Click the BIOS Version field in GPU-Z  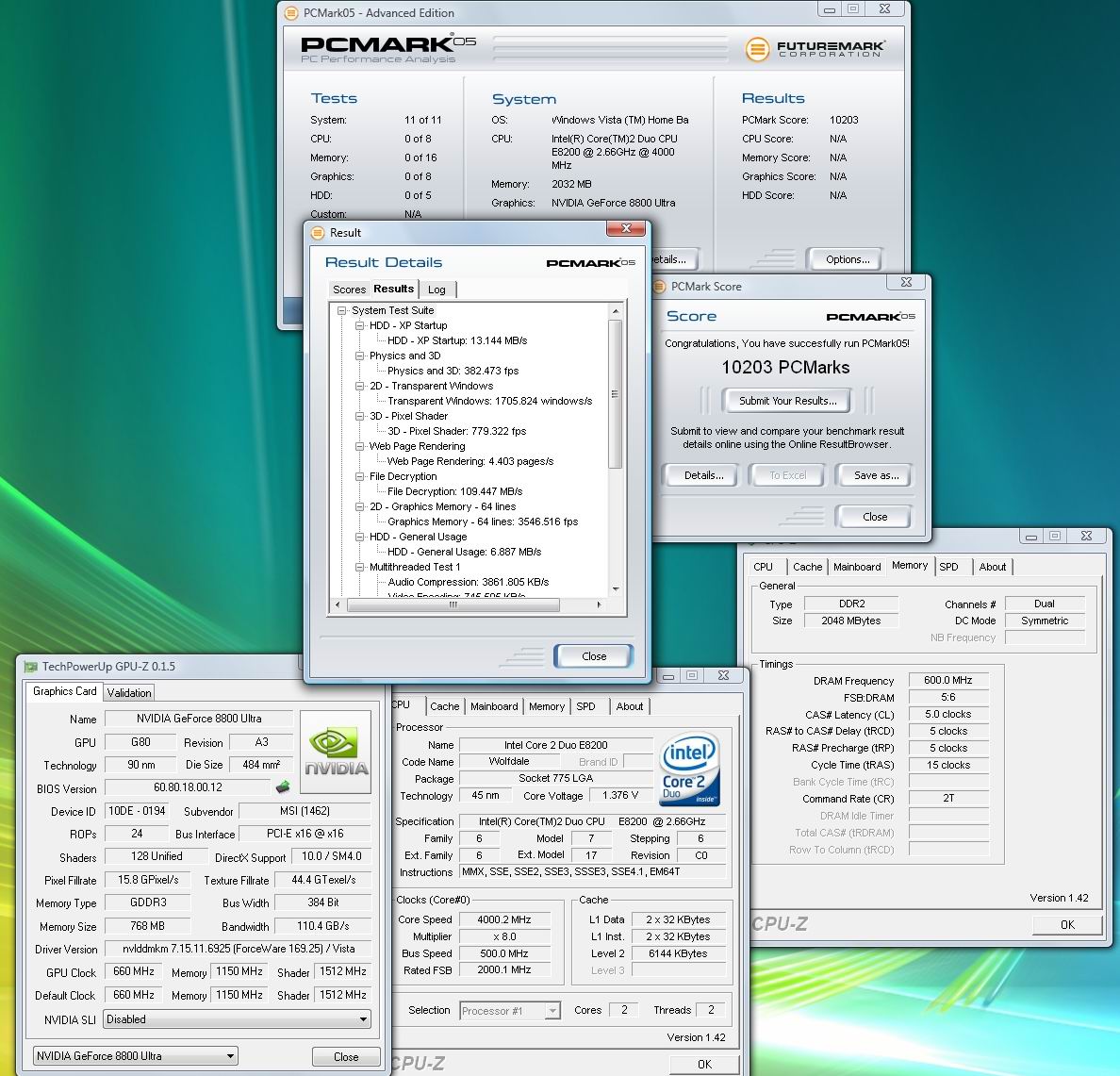pyautogui.click(x=188, y=787)
